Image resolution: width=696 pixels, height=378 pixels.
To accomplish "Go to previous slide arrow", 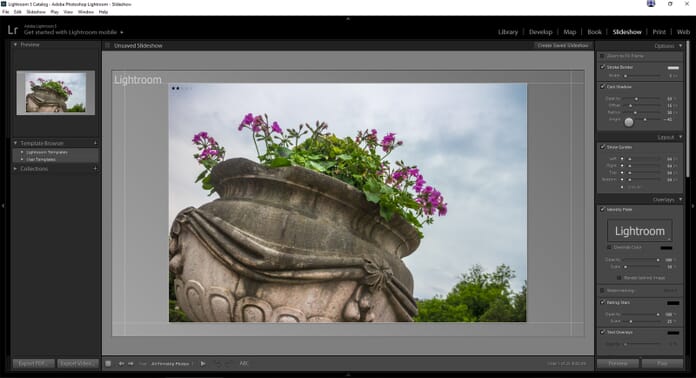I will pos(121,363).
